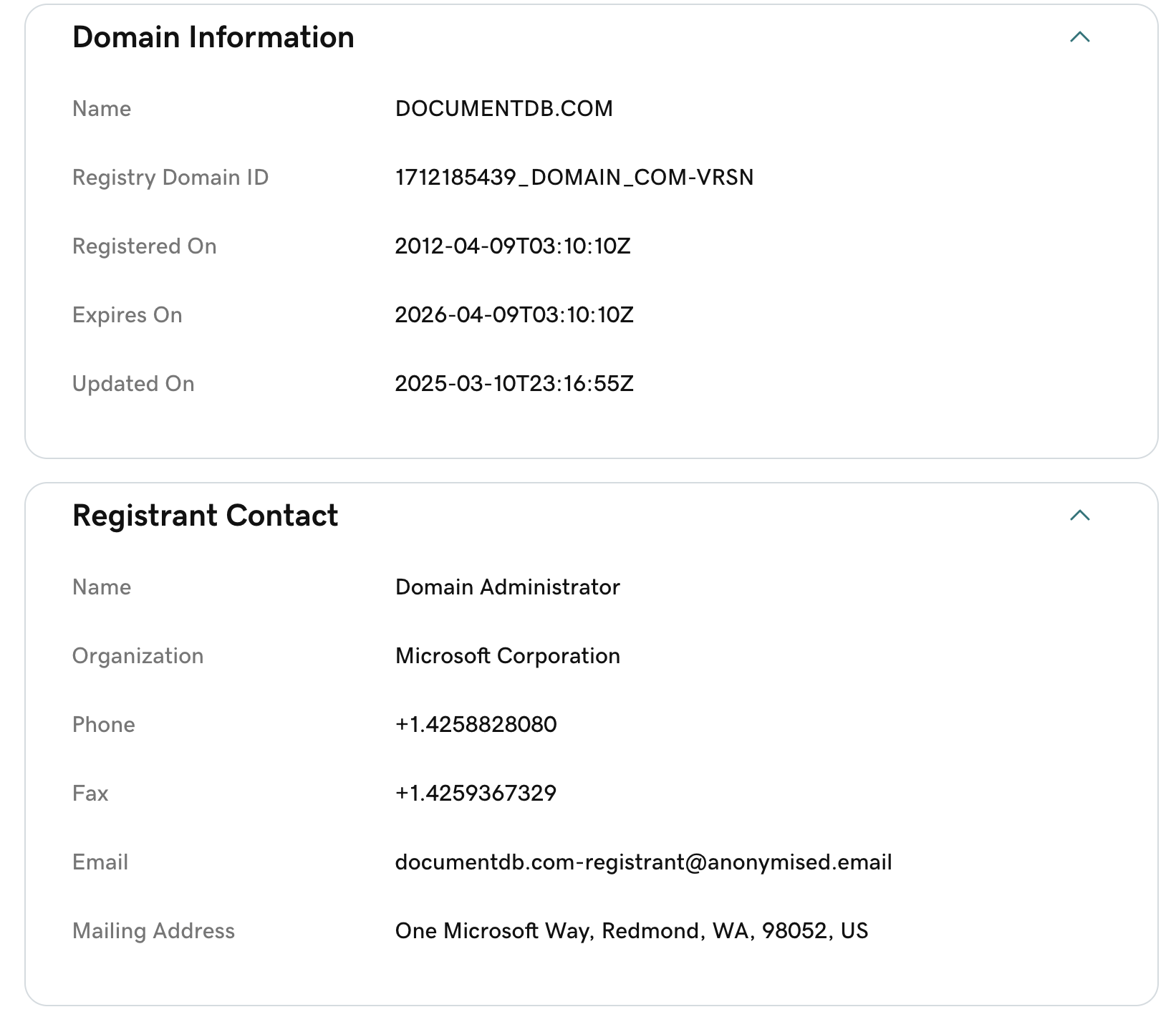
Task: Click the Organization label
Action: click(x=138, y=656)
